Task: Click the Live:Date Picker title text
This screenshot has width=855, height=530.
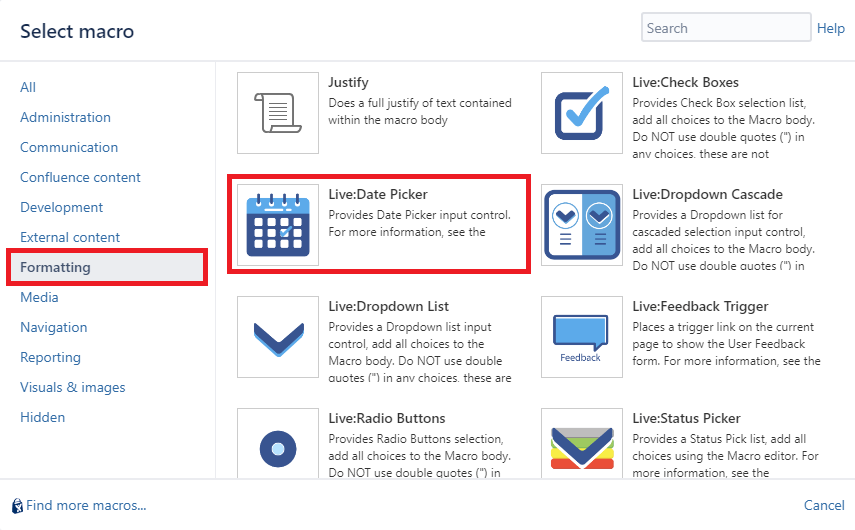Action: pyautogui.click(x=377, y=194)
